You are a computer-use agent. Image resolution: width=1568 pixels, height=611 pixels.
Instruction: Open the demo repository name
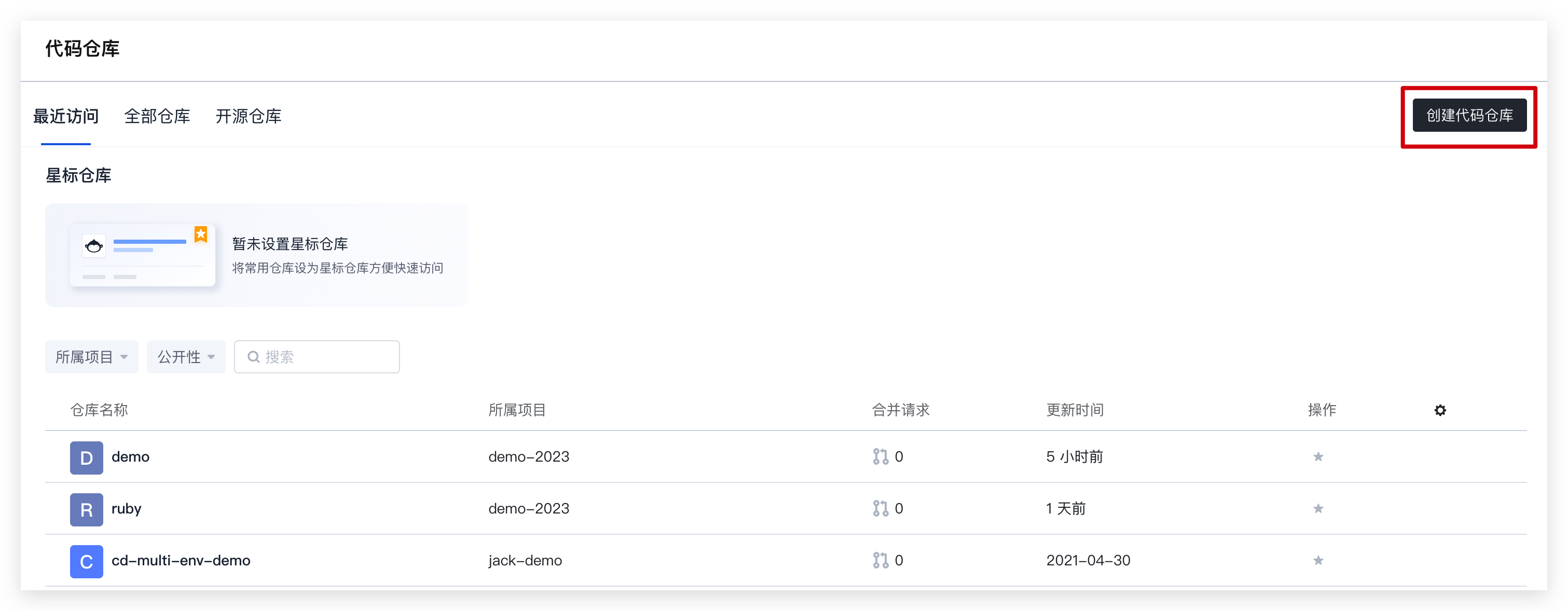[x=130, y=456]
